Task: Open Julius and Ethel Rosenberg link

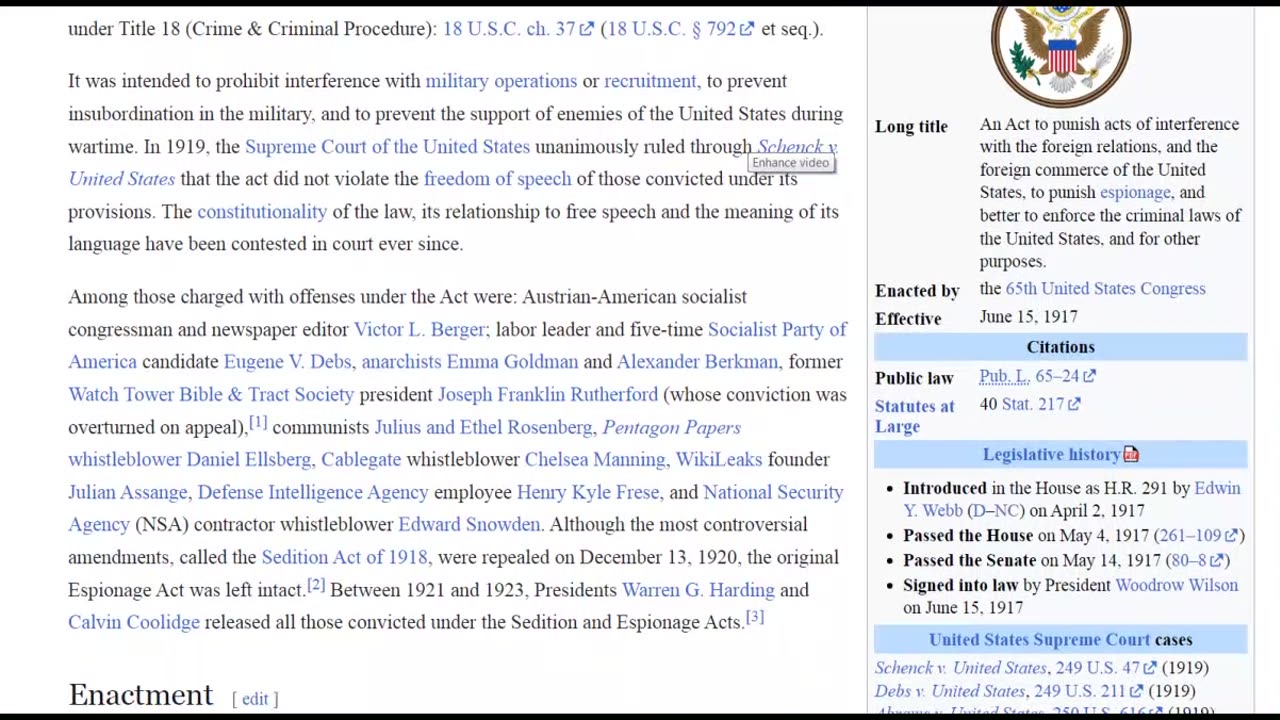Action: click(483, 428)
